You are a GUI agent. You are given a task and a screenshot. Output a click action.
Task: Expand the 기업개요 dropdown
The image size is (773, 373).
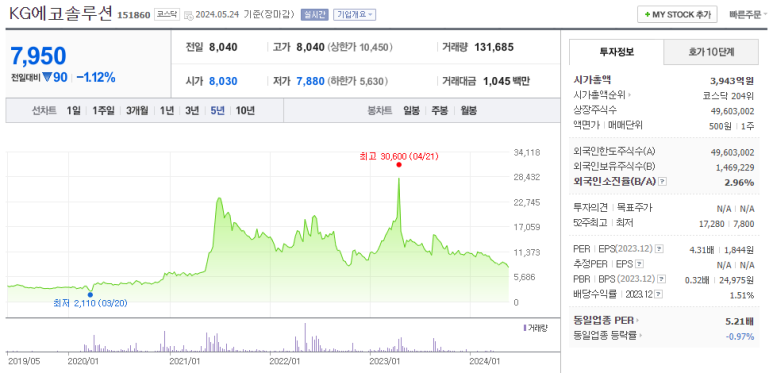[354, 14]
